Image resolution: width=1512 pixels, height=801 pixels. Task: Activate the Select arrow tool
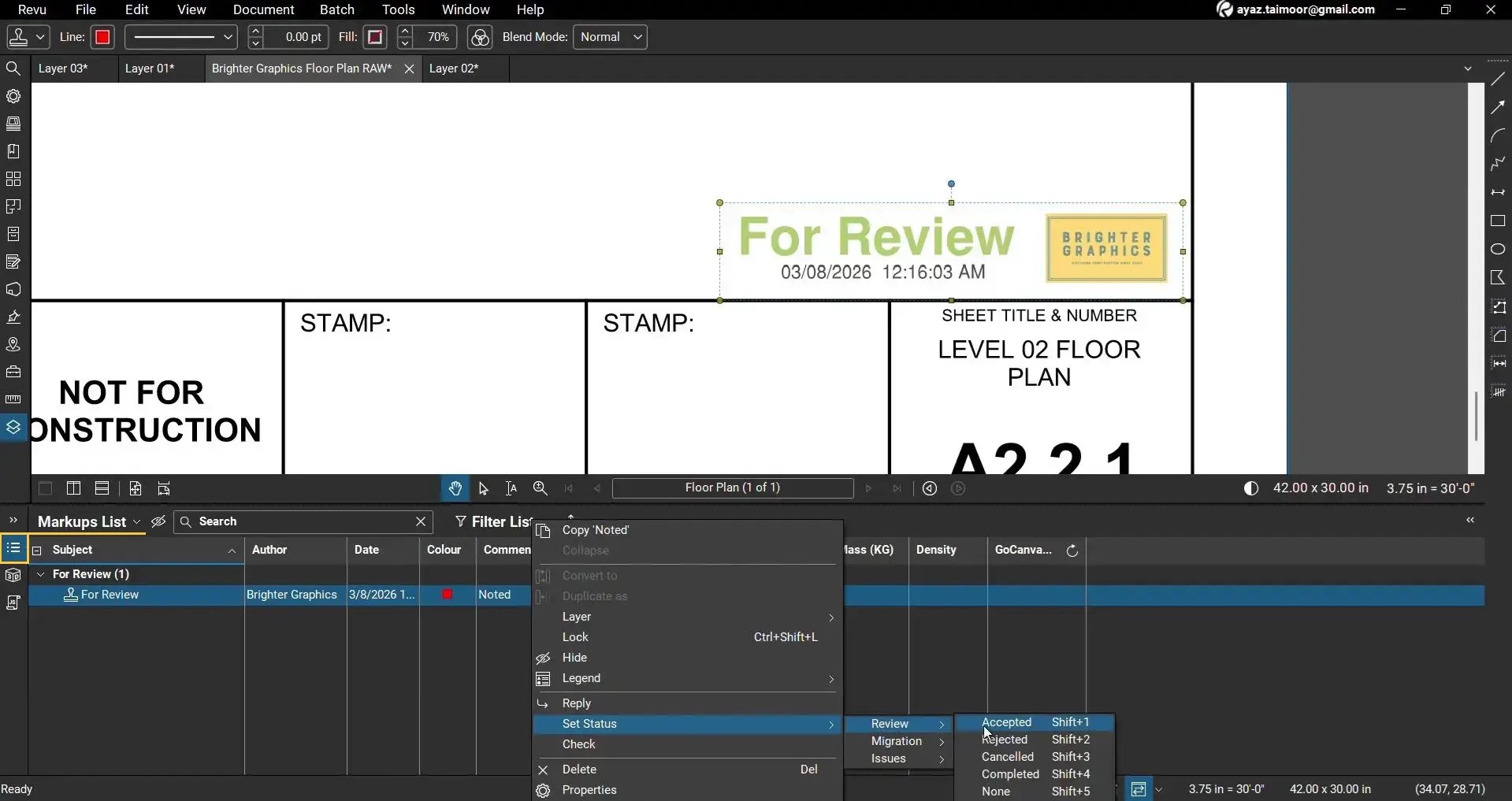(484, 488)
